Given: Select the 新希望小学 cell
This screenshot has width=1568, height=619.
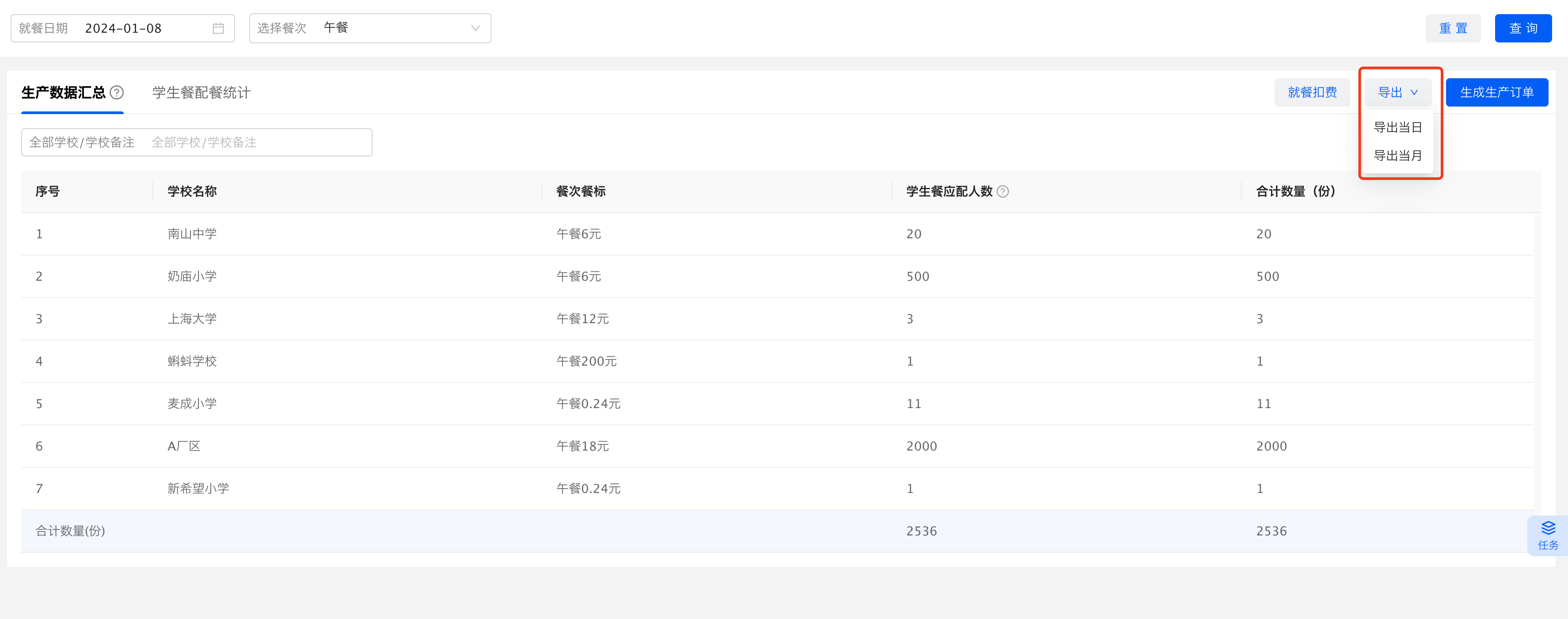Looking at the screenshot, I should [x=198, y=489].
